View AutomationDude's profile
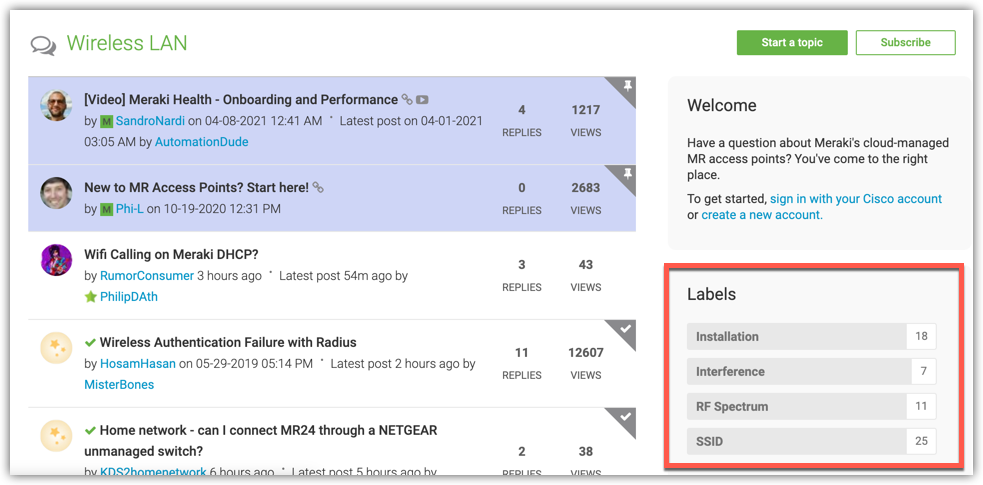Viewport: 983px width, 485px height. coord(202,142)
